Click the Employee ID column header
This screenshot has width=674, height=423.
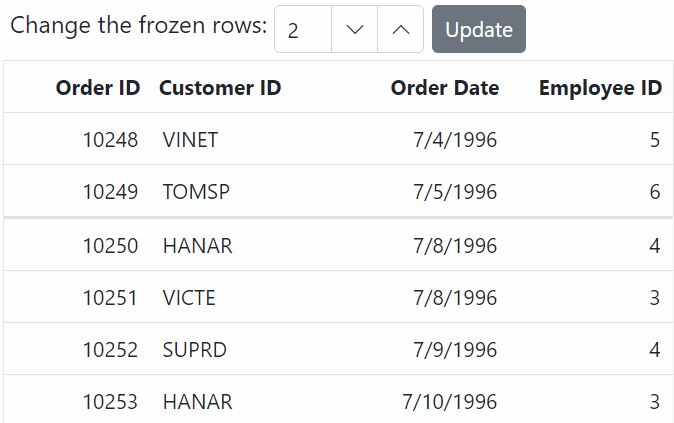(x=600, y=88)
